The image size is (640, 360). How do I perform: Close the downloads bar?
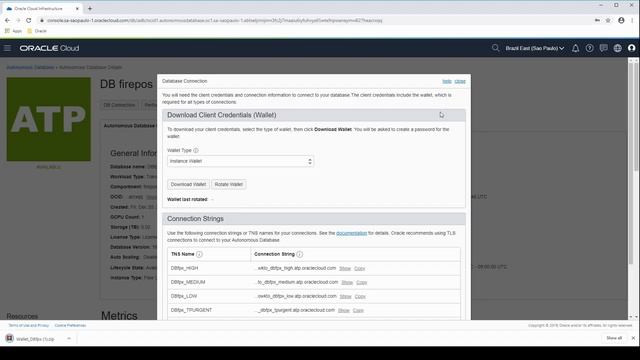tap(633, 338)
